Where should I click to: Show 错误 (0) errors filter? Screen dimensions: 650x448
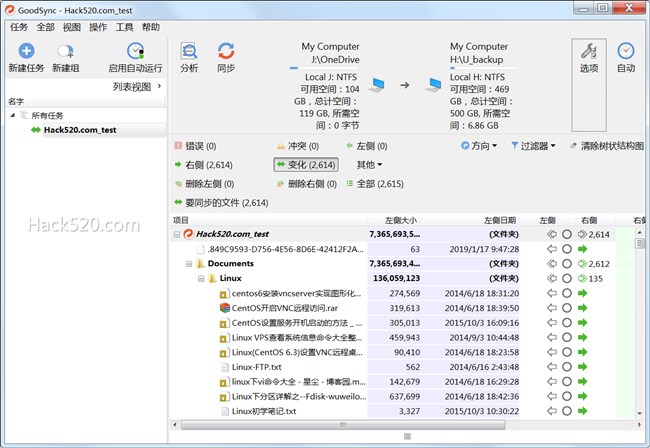click(x=195, y=146)
